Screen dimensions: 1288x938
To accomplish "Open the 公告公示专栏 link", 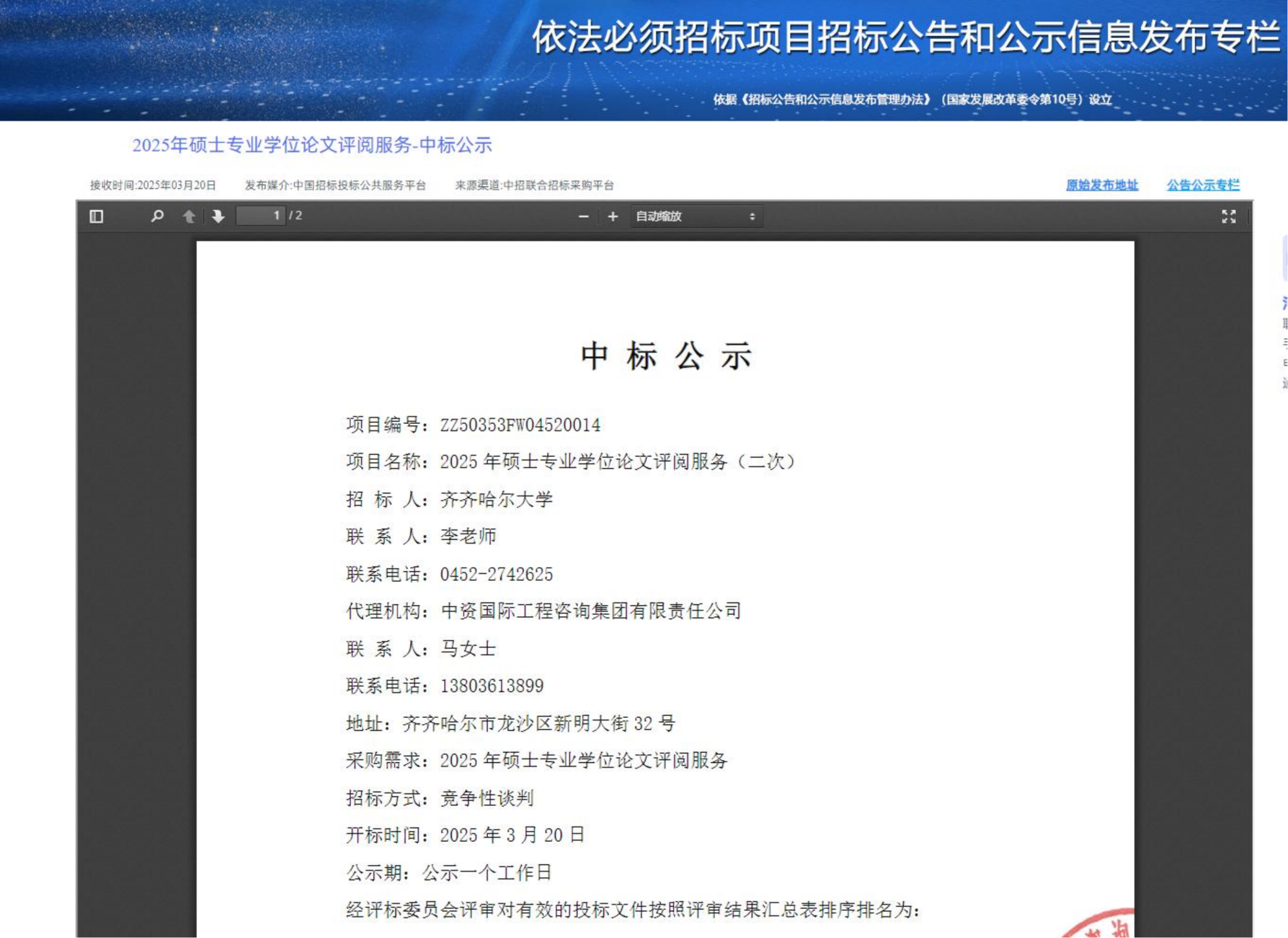I will [x=1202, y=185].
